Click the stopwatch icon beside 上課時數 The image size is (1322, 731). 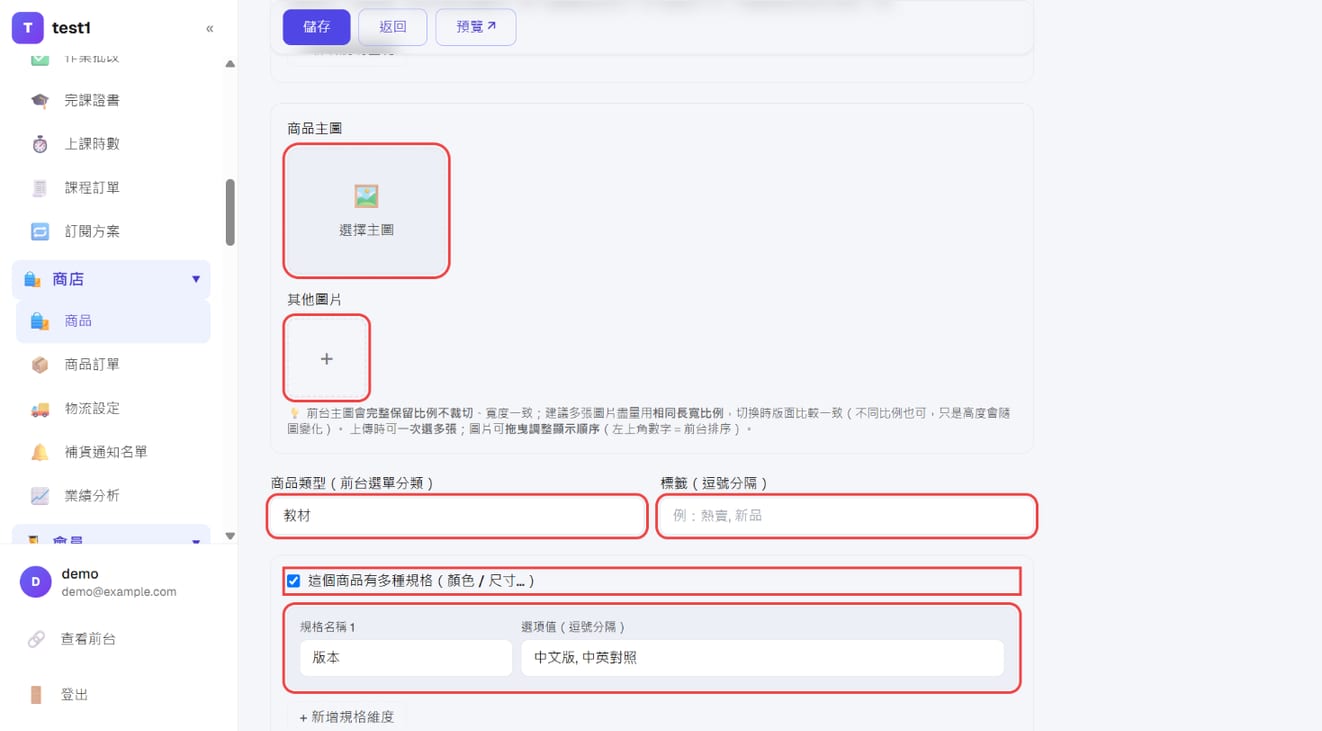click(40, 144)
